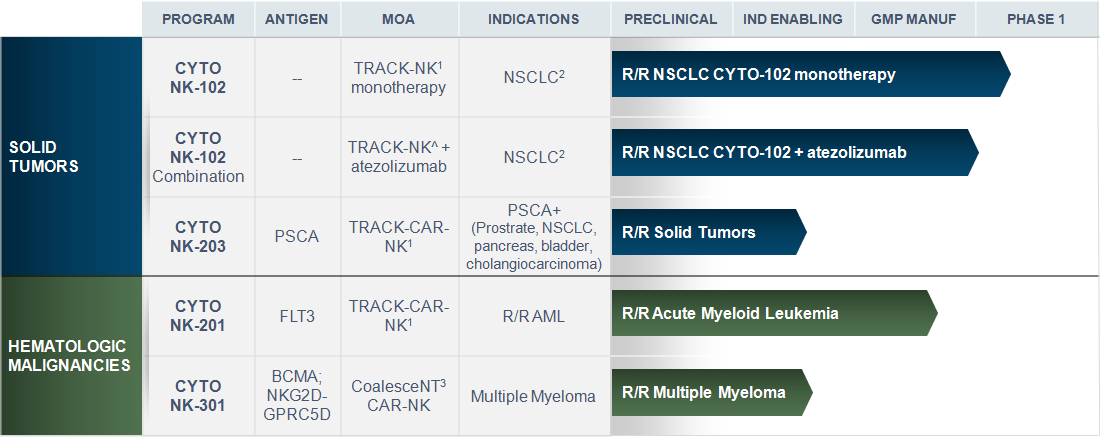This screenshot has height=437, width=1100.
Task: Click the HEMATOLOGIC MALIGNANCIES category panel
Action: click(x=71, y=356)
